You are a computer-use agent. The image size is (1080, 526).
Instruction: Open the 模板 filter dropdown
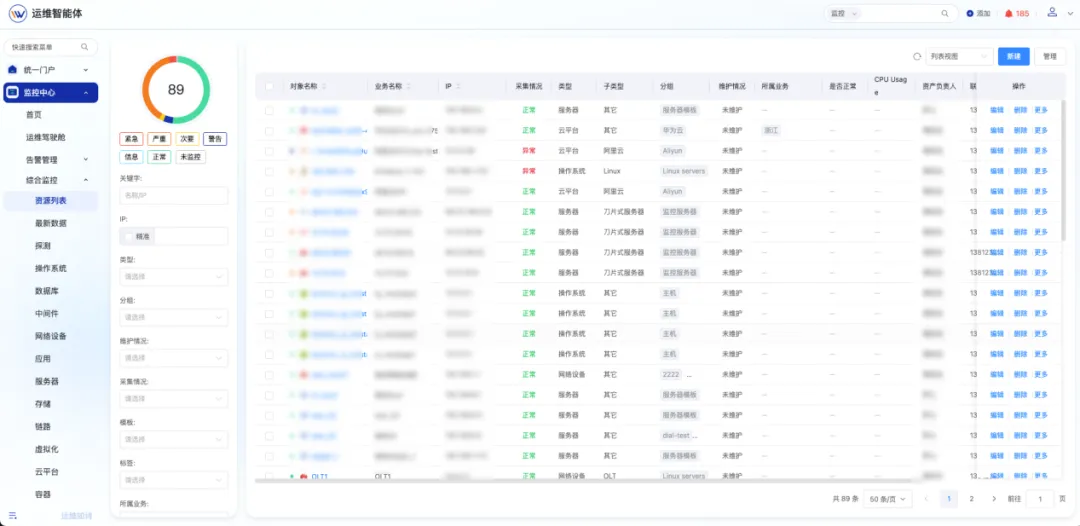174,439
